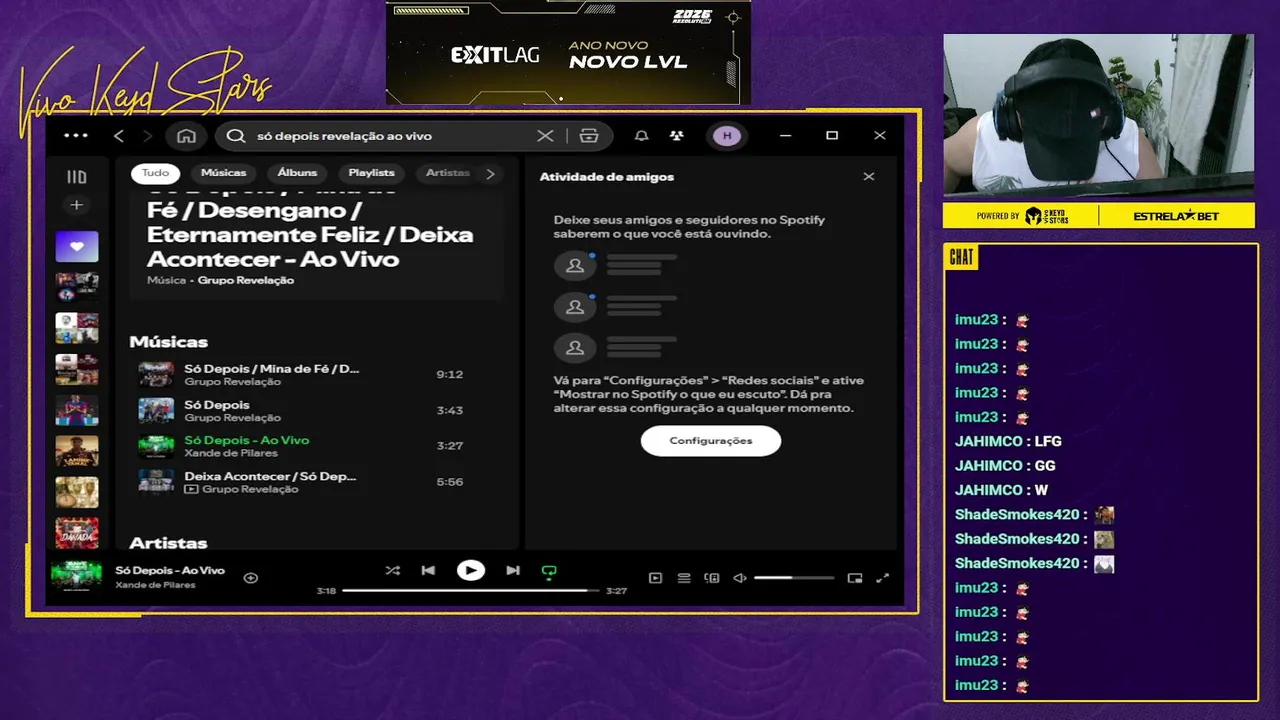
Task: Skip to previous track
Action: tap(428, 570)
